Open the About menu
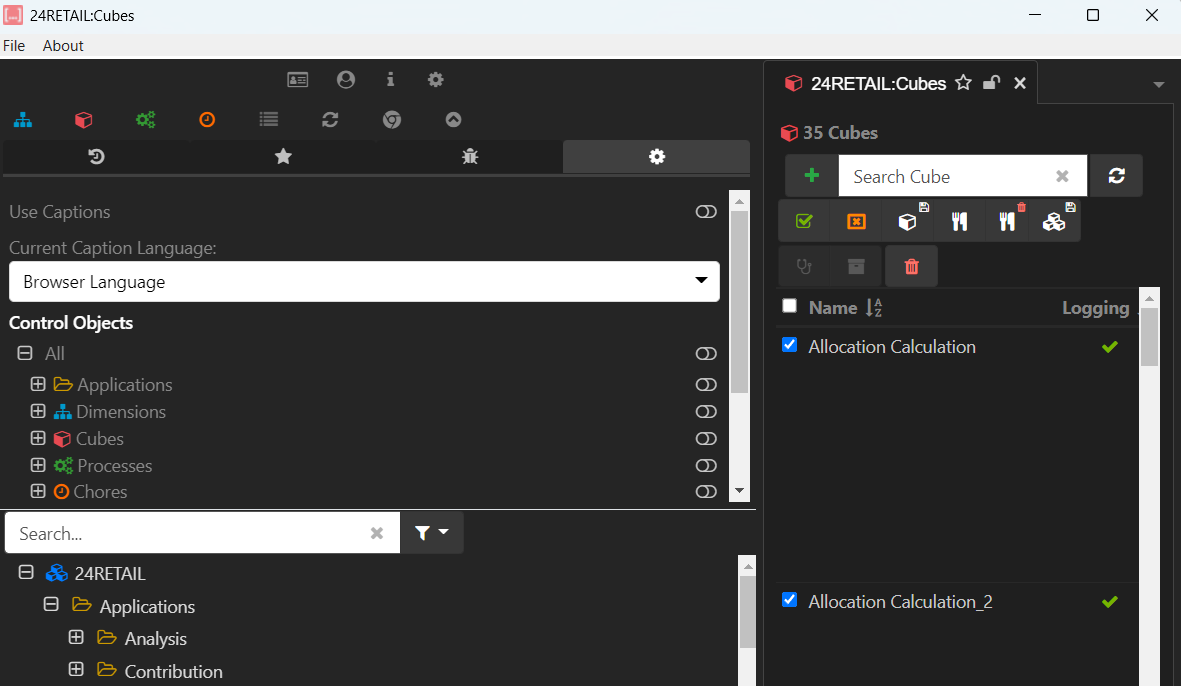The width and height of the screenshot is (1181, 686). (63, 46)
